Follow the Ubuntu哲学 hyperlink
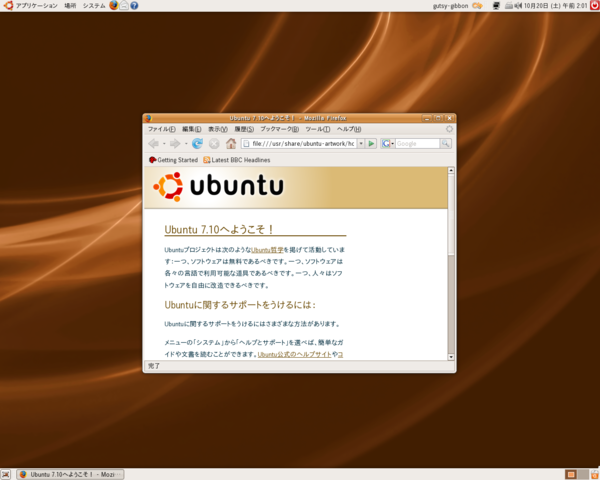Viewport: 600px width, 480px height. 267,250
